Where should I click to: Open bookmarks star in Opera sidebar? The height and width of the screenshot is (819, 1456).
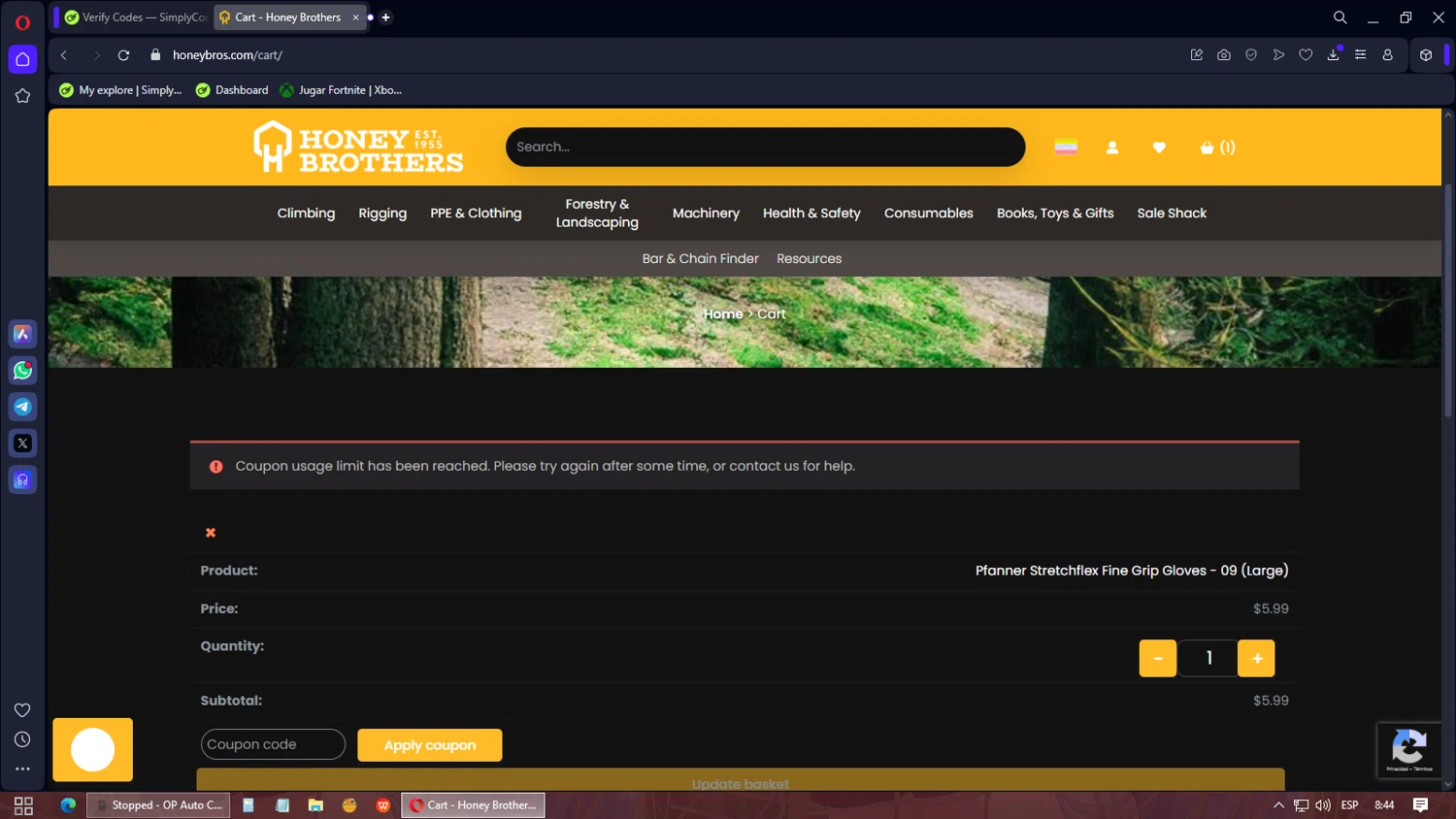(22, 96)
